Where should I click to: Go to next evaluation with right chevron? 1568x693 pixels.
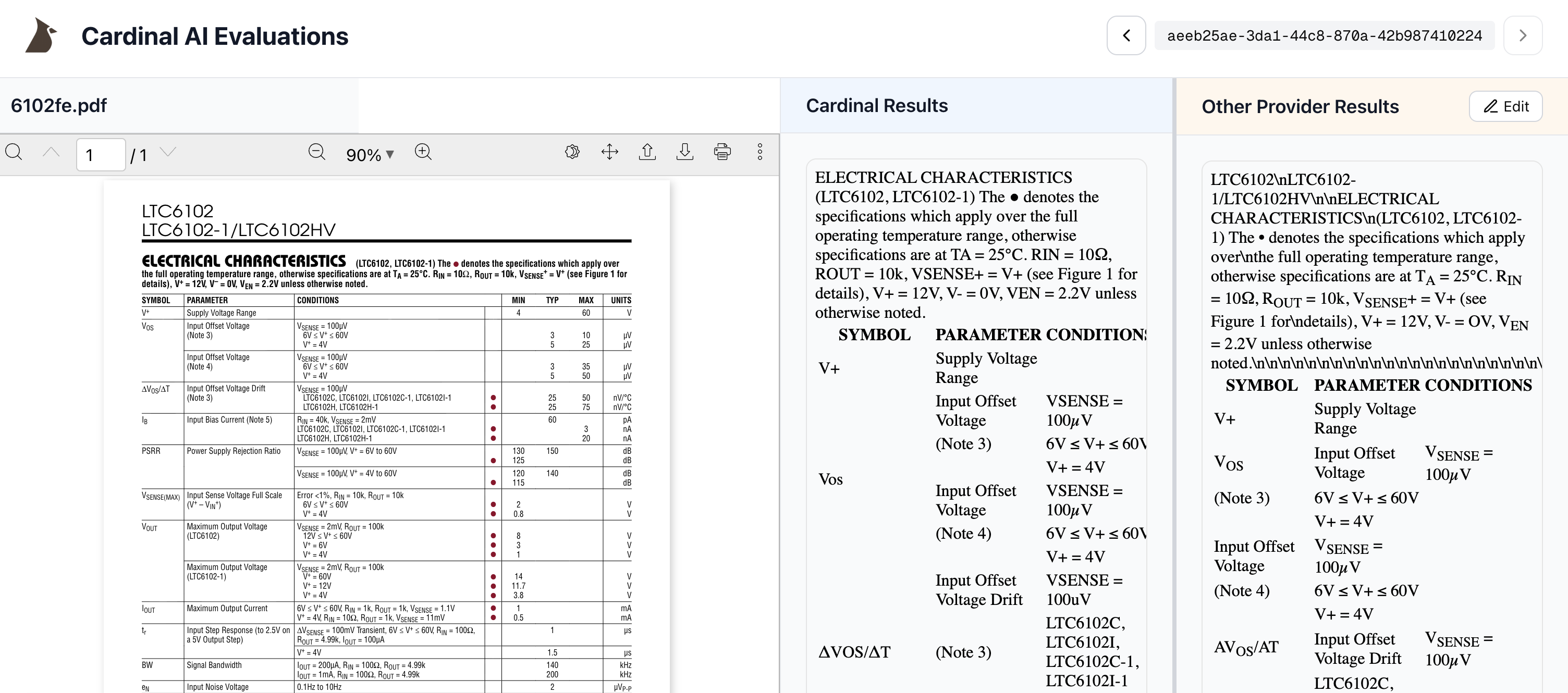pyautogui.click(x=1522, y=36)
